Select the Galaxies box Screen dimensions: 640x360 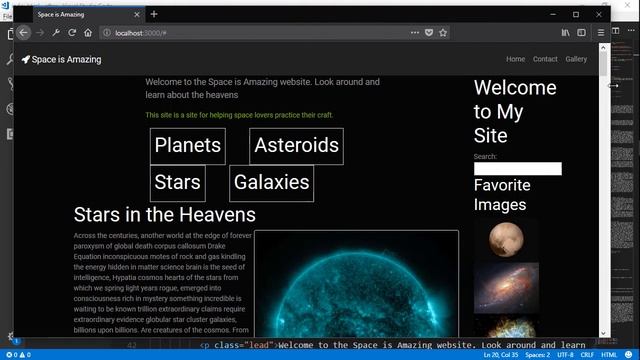click(271, 183)
